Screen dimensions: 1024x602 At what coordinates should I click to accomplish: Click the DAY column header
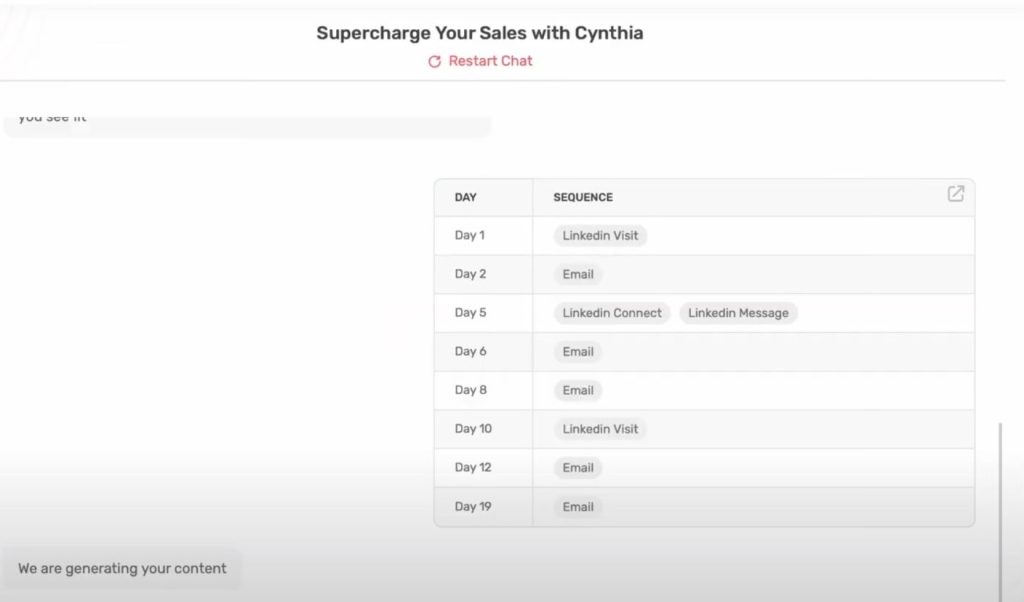point(466,198)
